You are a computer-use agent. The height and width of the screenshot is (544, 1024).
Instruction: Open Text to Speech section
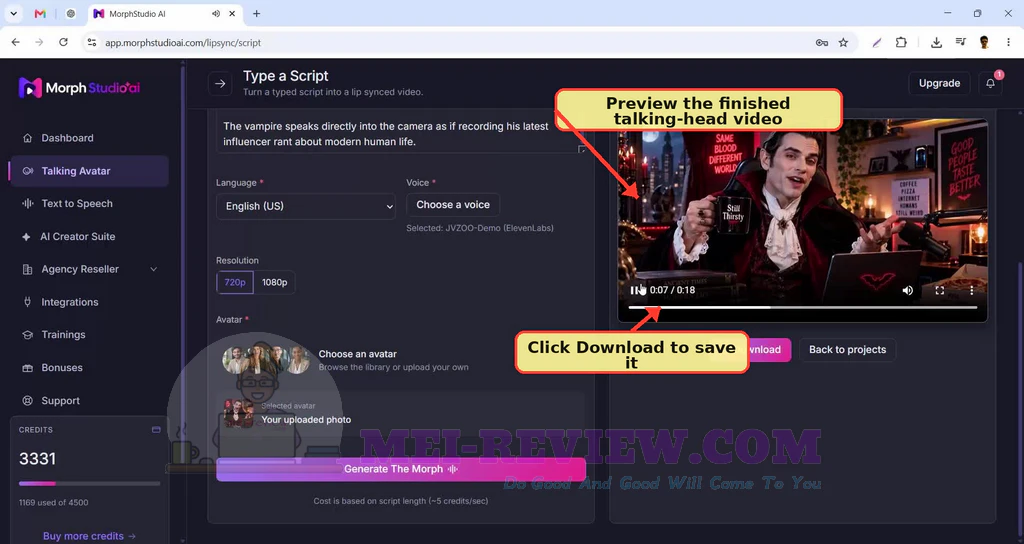point(76,204)
